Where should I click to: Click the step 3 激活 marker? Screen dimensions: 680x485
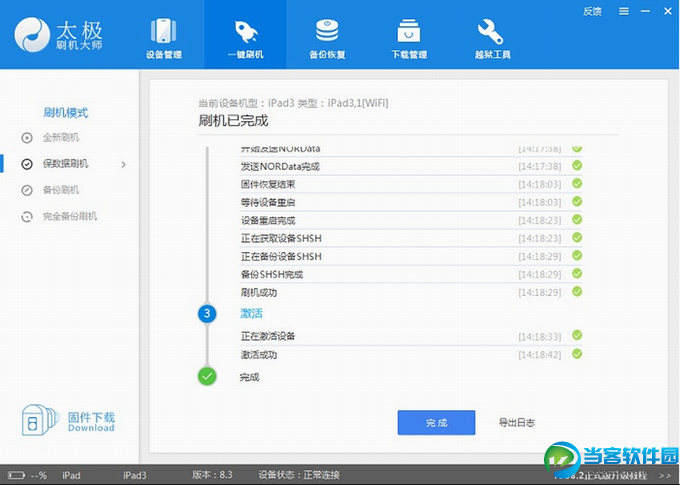point(207,314)
